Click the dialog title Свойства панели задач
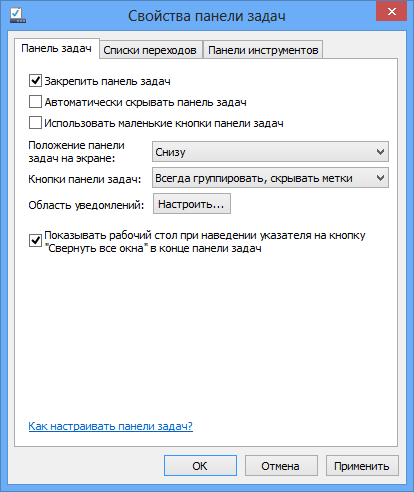 click(x=207, y=16)
